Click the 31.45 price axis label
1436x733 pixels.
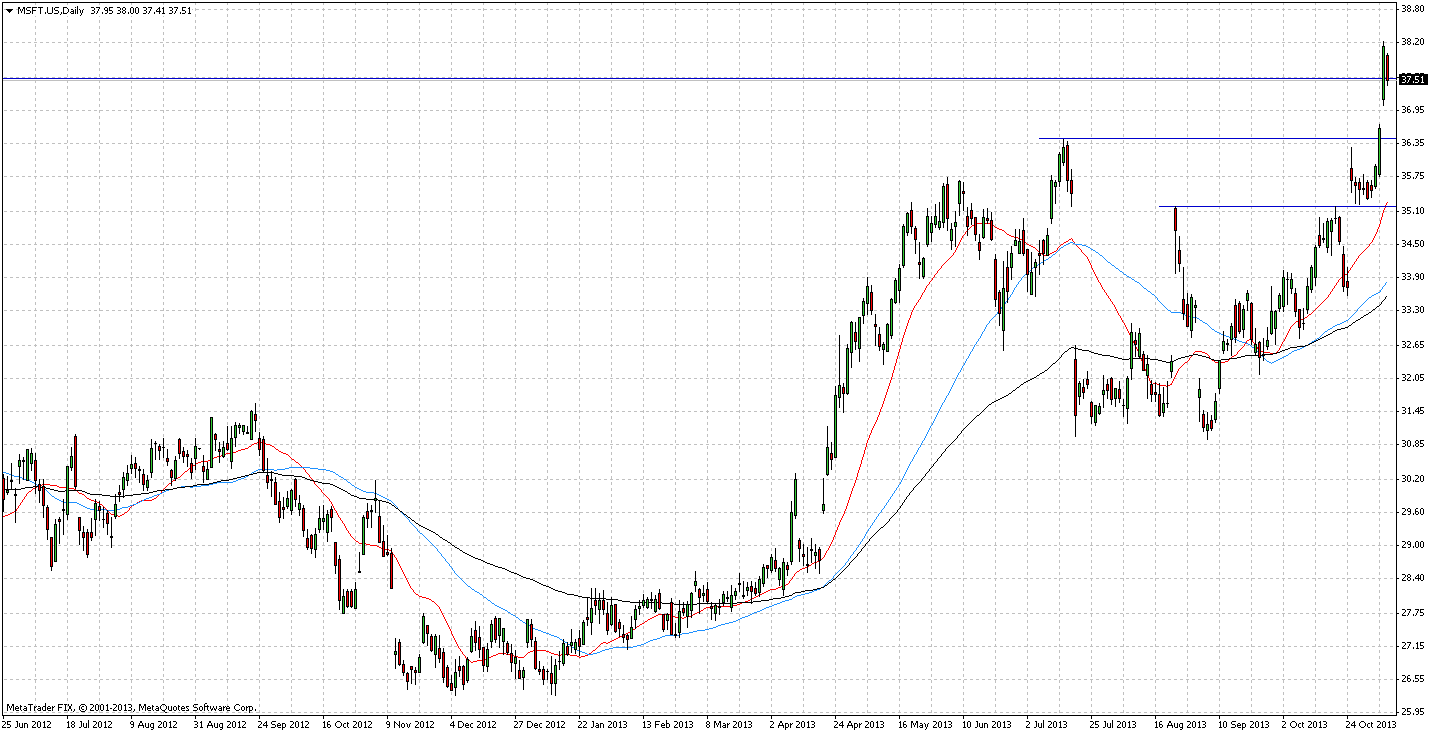coord(1412,411)
